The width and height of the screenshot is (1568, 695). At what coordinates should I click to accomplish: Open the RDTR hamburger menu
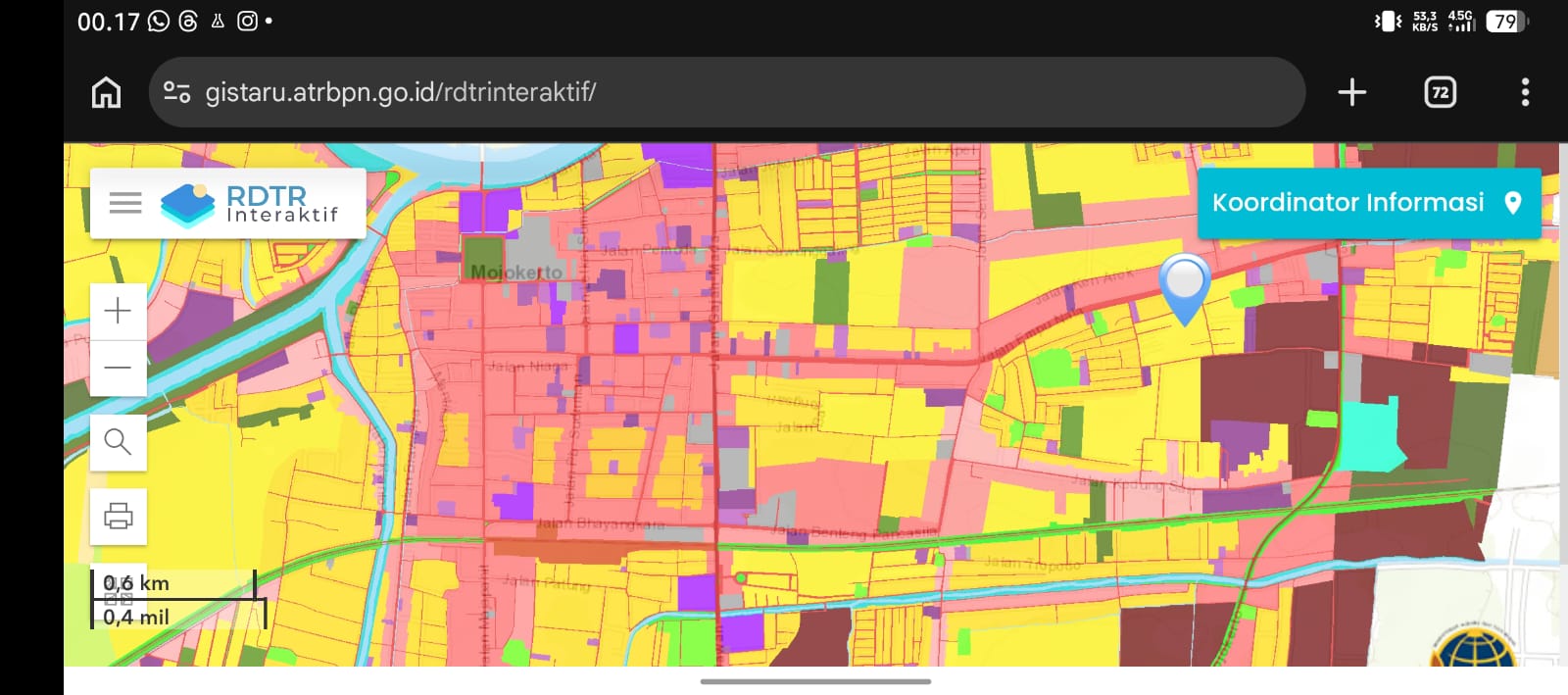click(x=125, y=203)
